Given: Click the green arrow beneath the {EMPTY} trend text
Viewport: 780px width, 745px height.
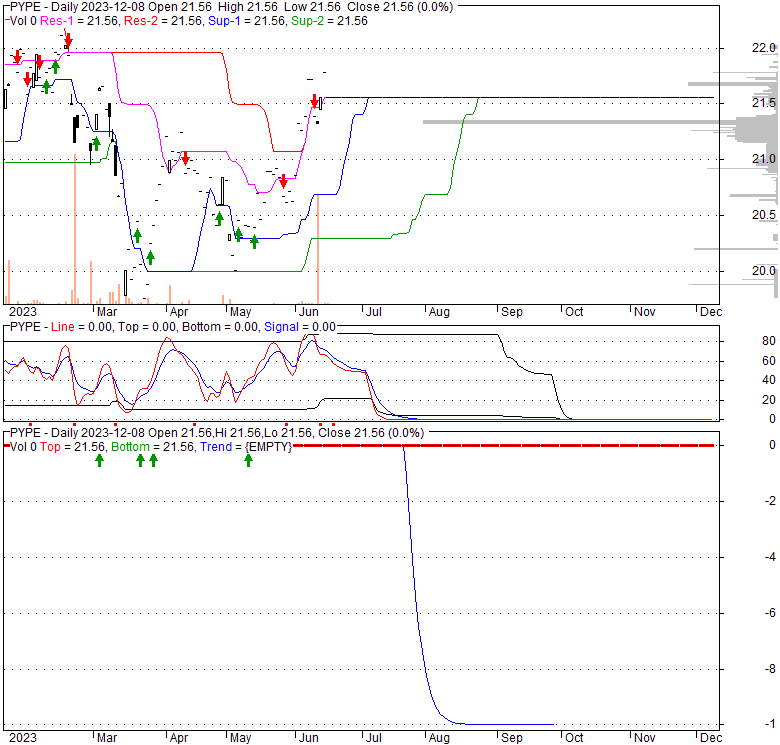Looking at the screenshot, I should point(248,460).
